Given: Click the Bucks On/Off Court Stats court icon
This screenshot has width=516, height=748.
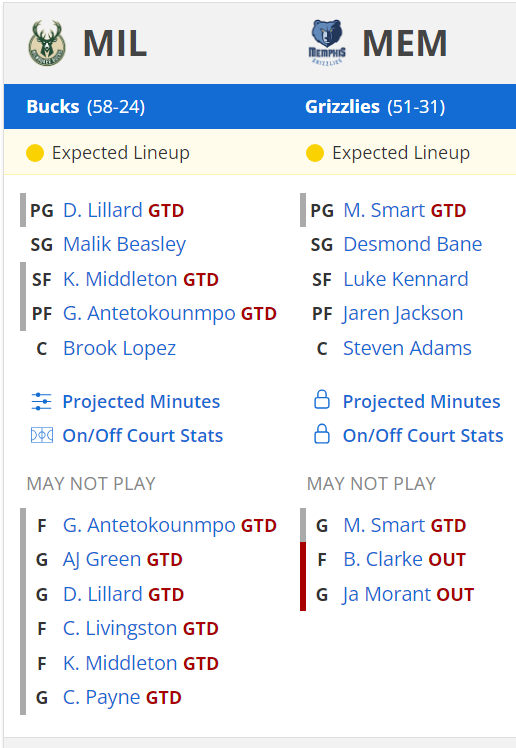Looking at the screenshot, I should click(41, 435).
